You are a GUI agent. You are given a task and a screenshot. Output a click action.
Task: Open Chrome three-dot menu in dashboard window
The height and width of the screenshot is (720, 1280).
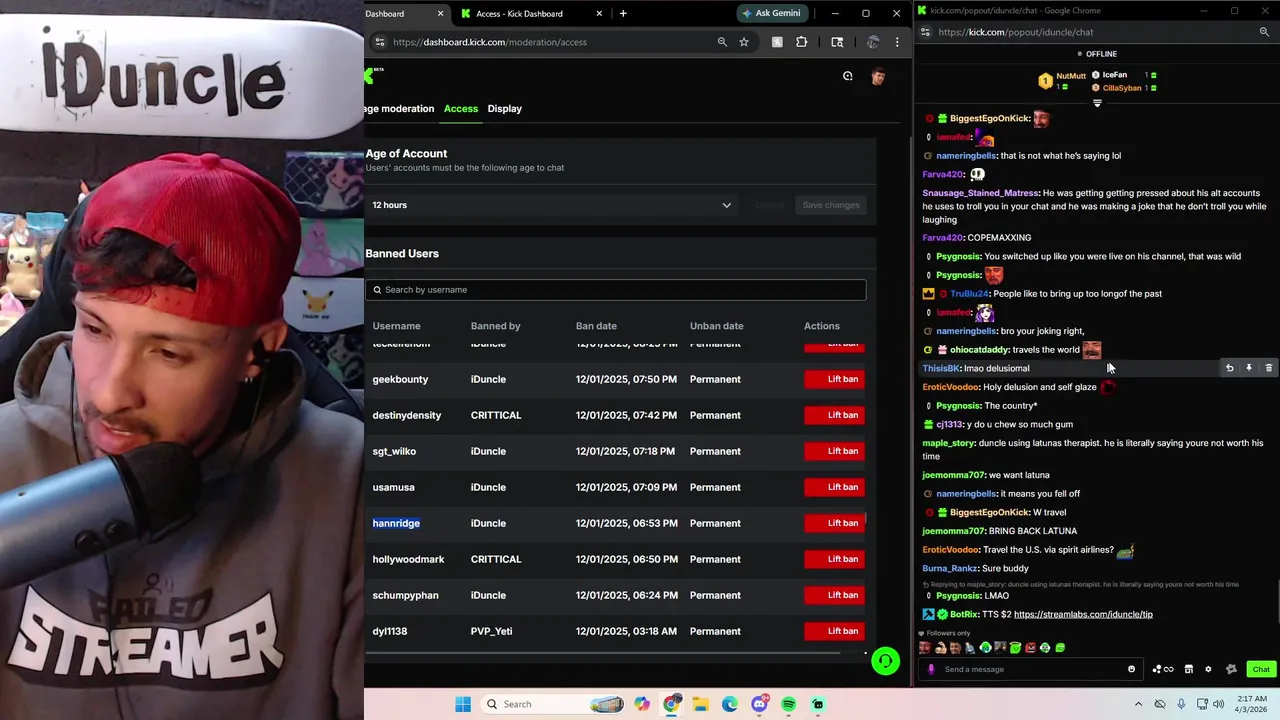(x=897, y=42)
